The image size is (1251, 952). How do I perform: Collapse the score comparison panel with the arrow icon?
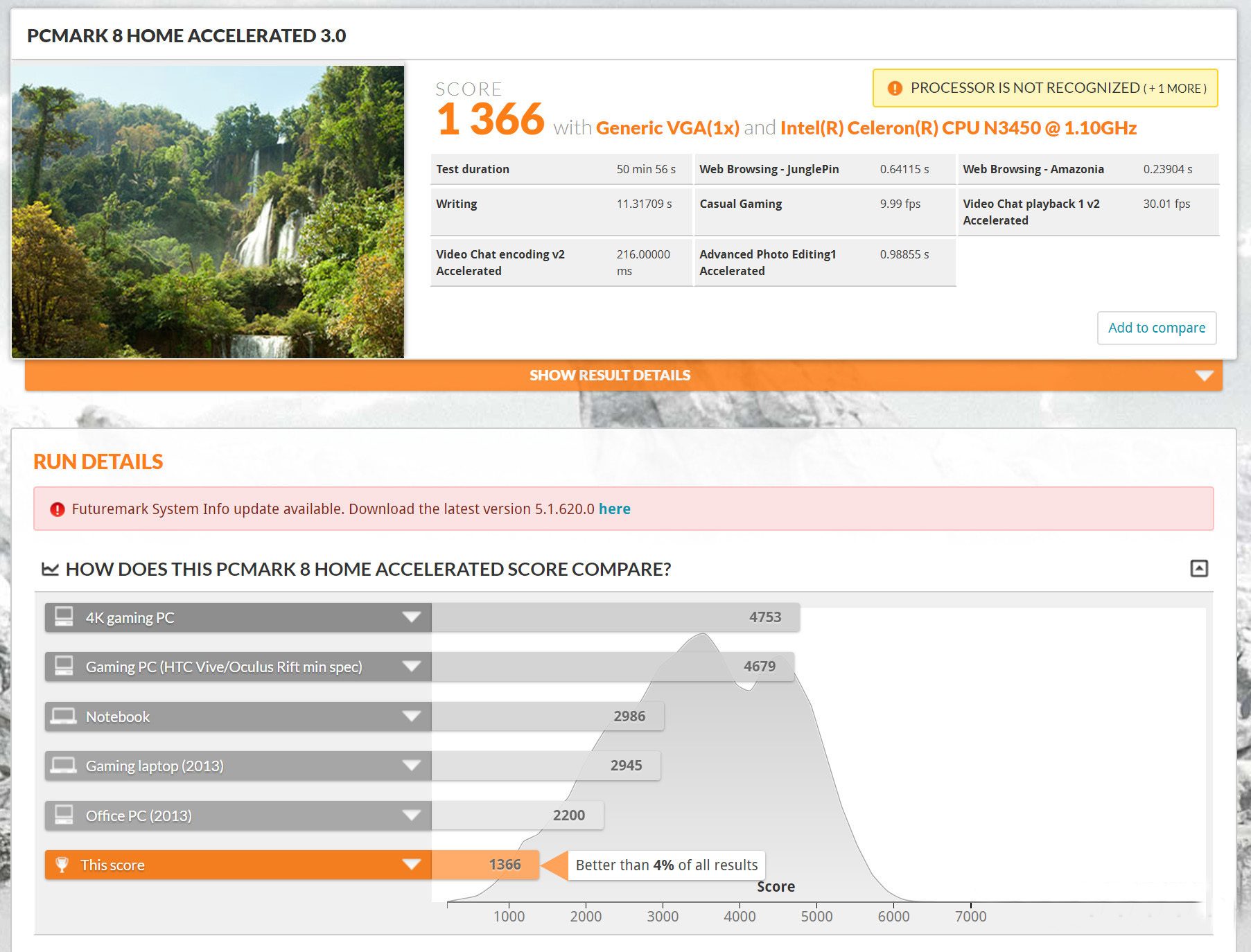pyautogui.click(x=1199, y=569)
